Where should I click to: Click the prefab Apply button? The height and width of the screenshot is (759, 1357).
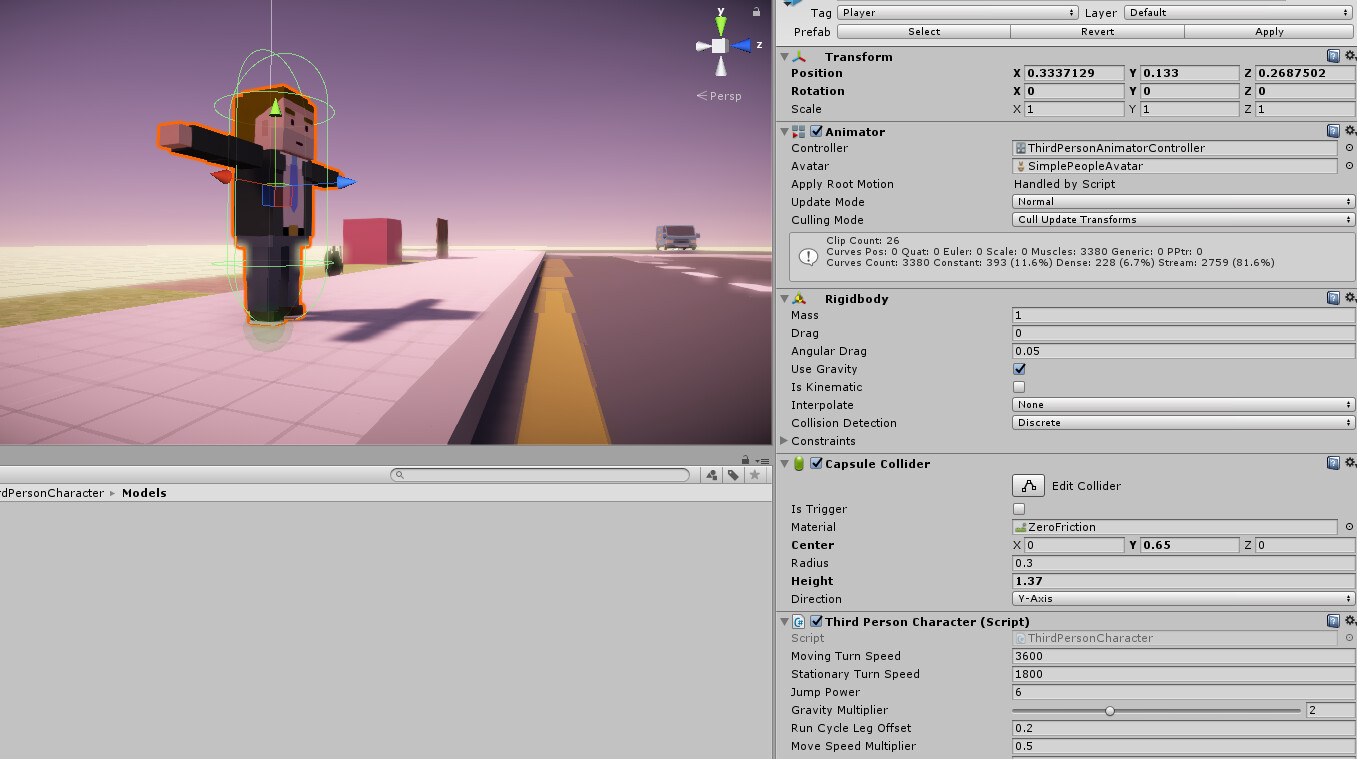(x=1268, y=31)
